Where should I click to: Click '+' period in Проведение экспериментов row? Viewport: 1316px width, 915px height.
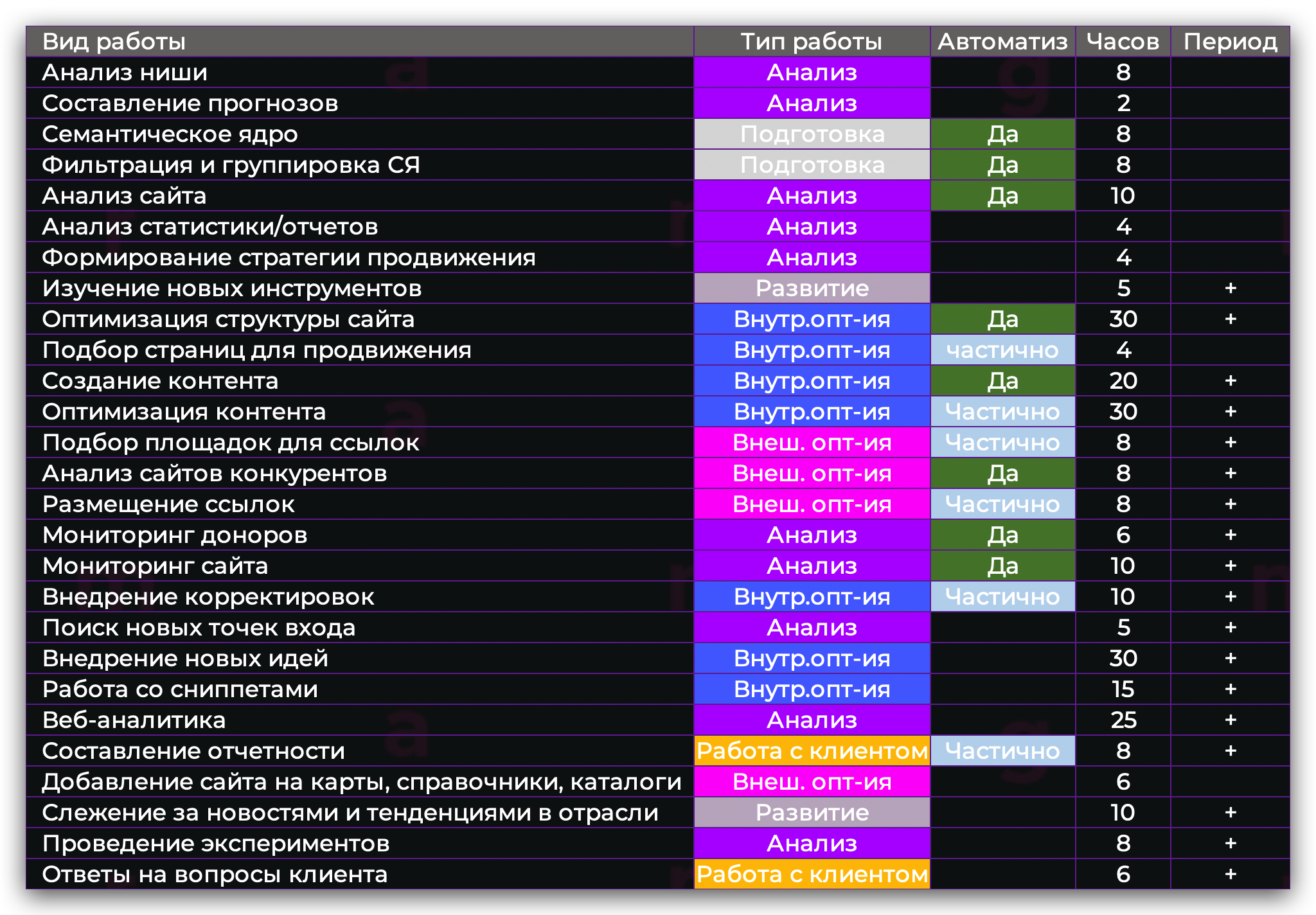coord(1231,844)
